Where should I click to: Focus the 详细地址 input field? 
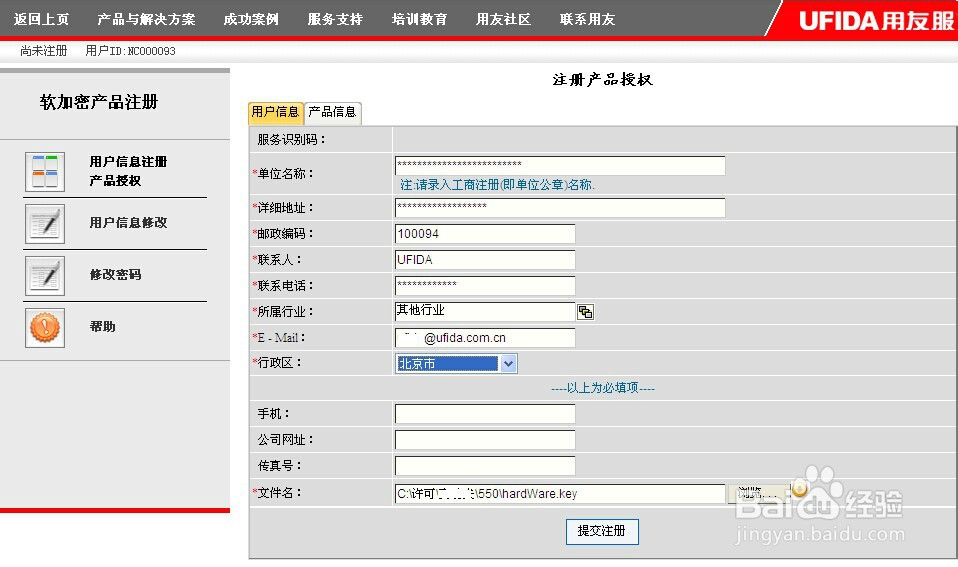click(560, 208)
